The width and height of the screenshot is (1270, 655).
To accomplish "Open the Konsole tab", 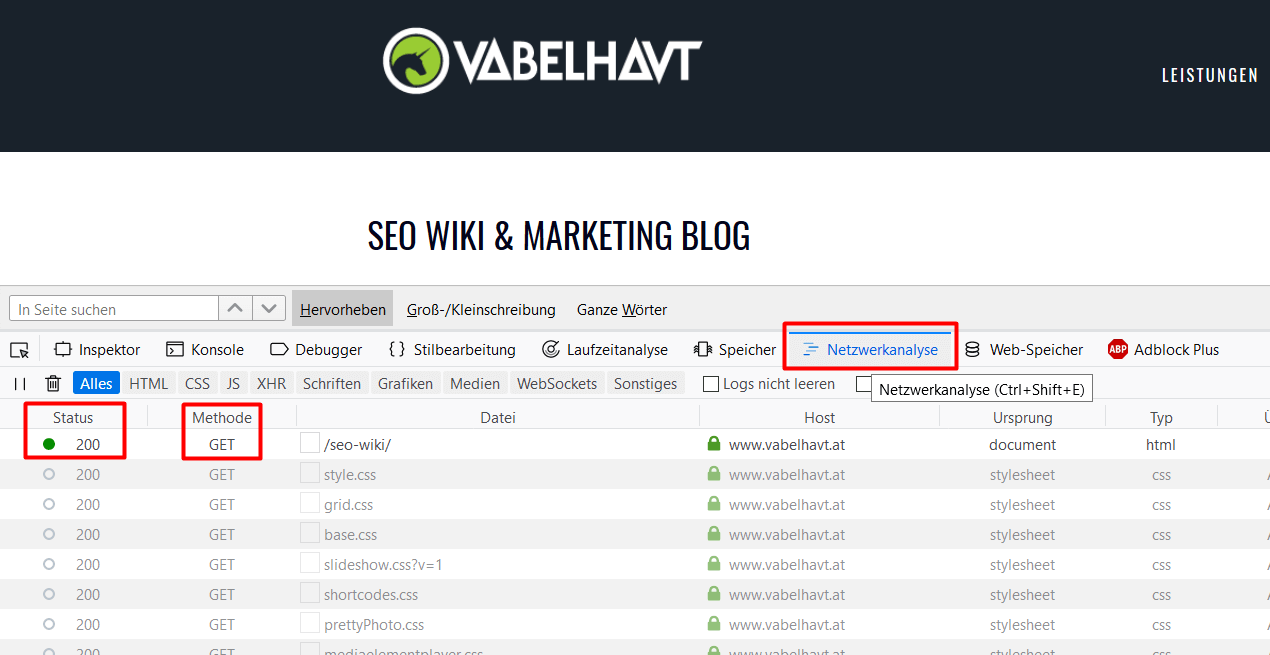I will 205,349.
